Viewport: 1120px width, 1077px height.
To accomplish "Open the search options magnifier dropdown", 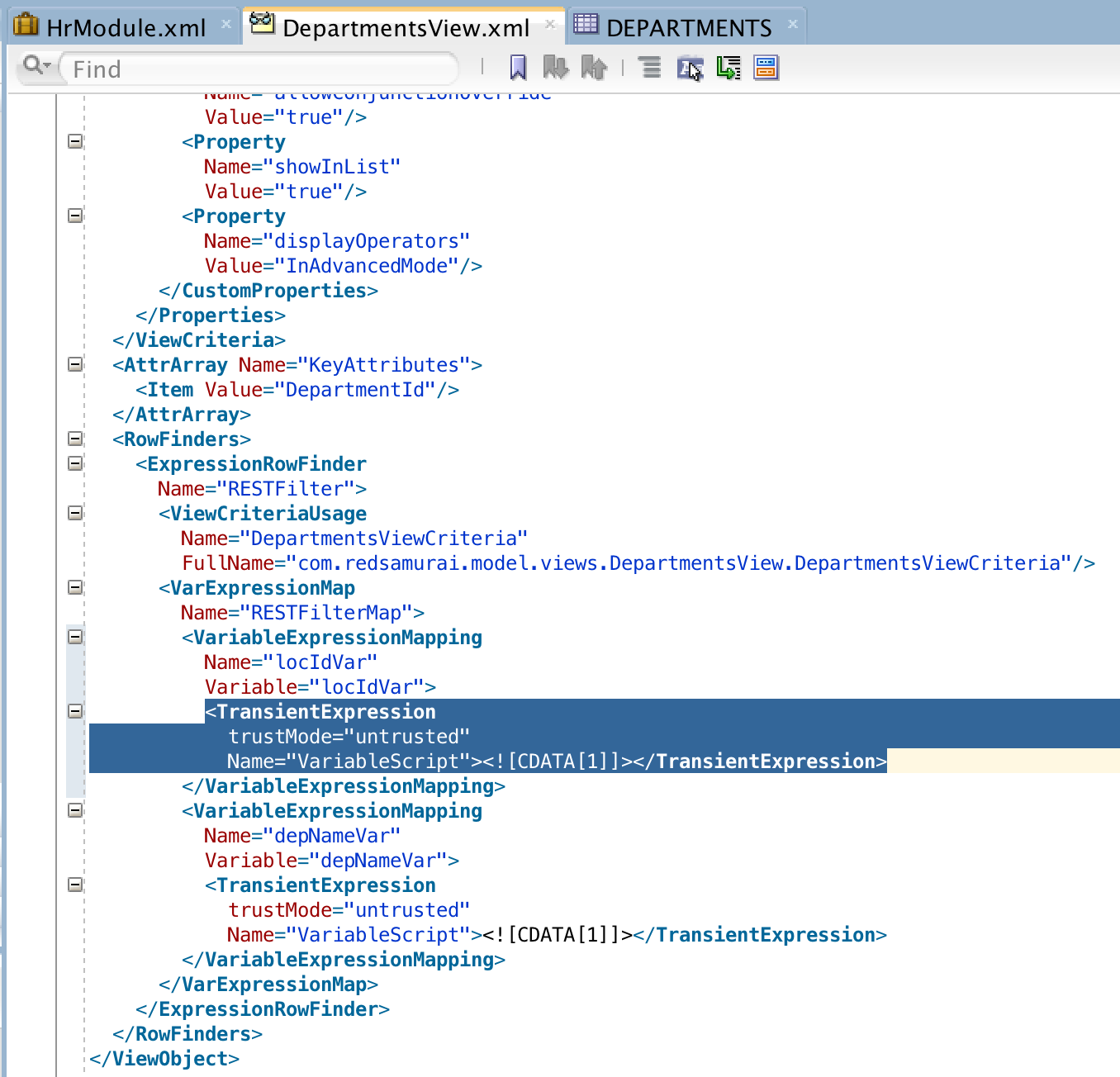I will click(x=37, y=65).
